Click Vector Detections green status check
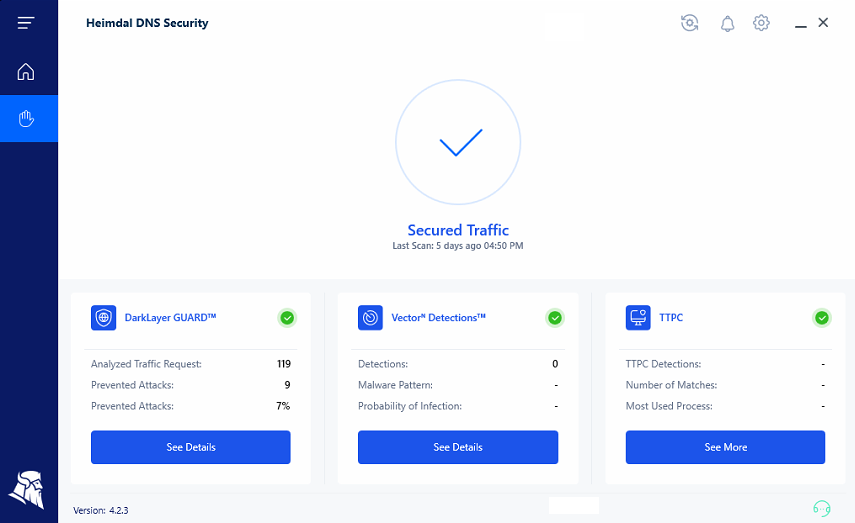 coord(555,317)
